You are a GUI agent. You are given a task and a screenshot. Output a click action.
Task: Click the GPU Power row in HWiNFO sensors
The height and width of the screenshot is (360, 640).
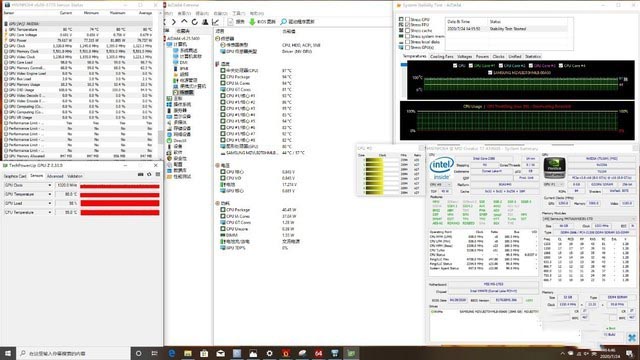pyautogui.click(x=79, y=40)
